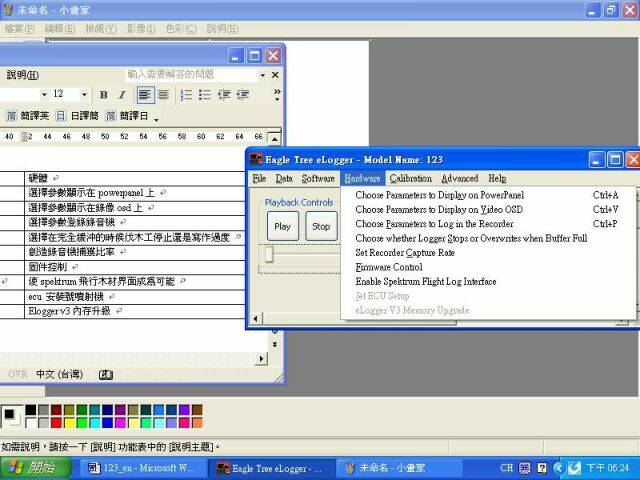Click the Stop button in eLogger
The image size is (640, 480).
point(321,226)
